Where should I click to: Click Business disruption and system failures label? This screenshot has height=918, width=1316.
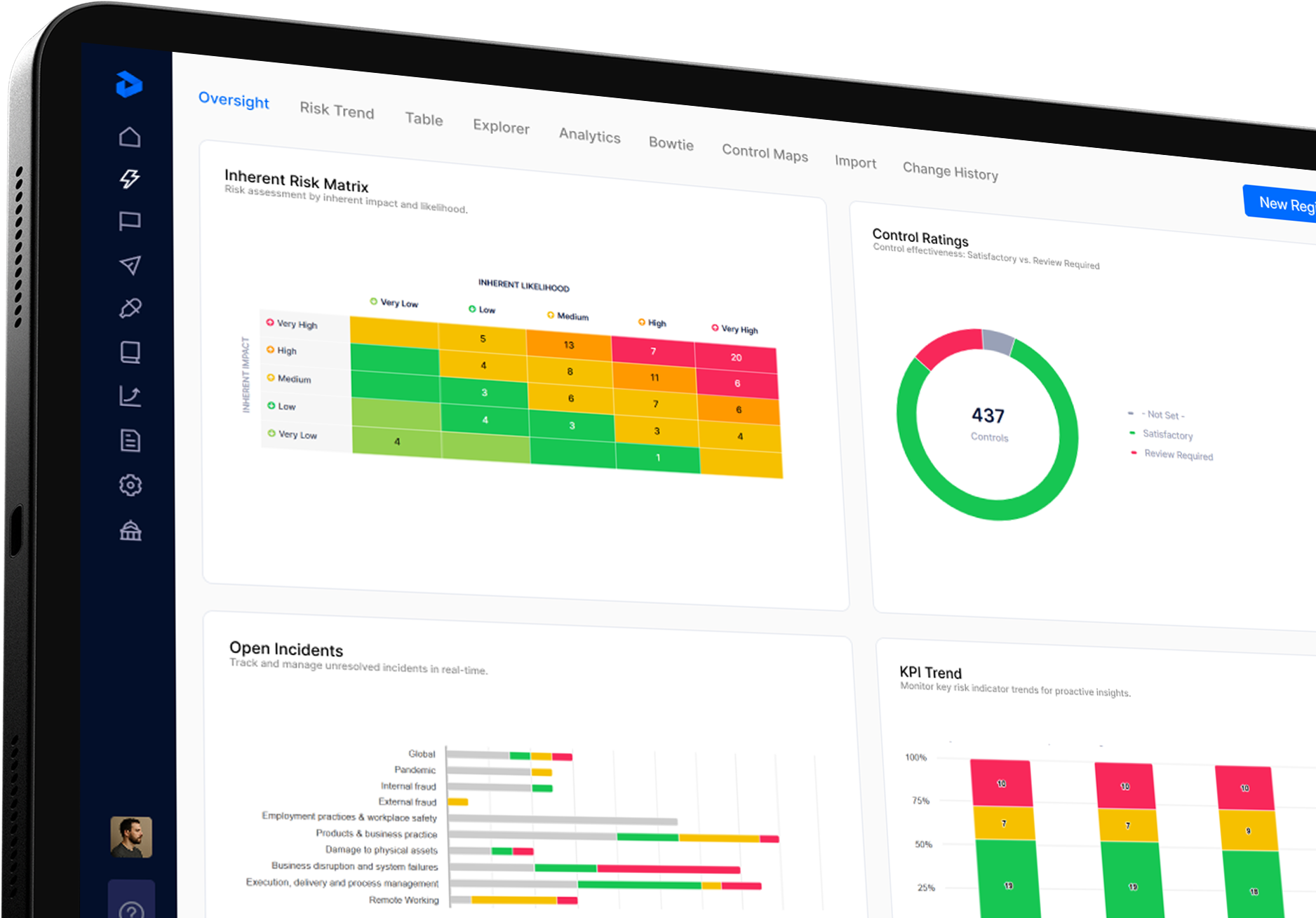coord(355,866)
